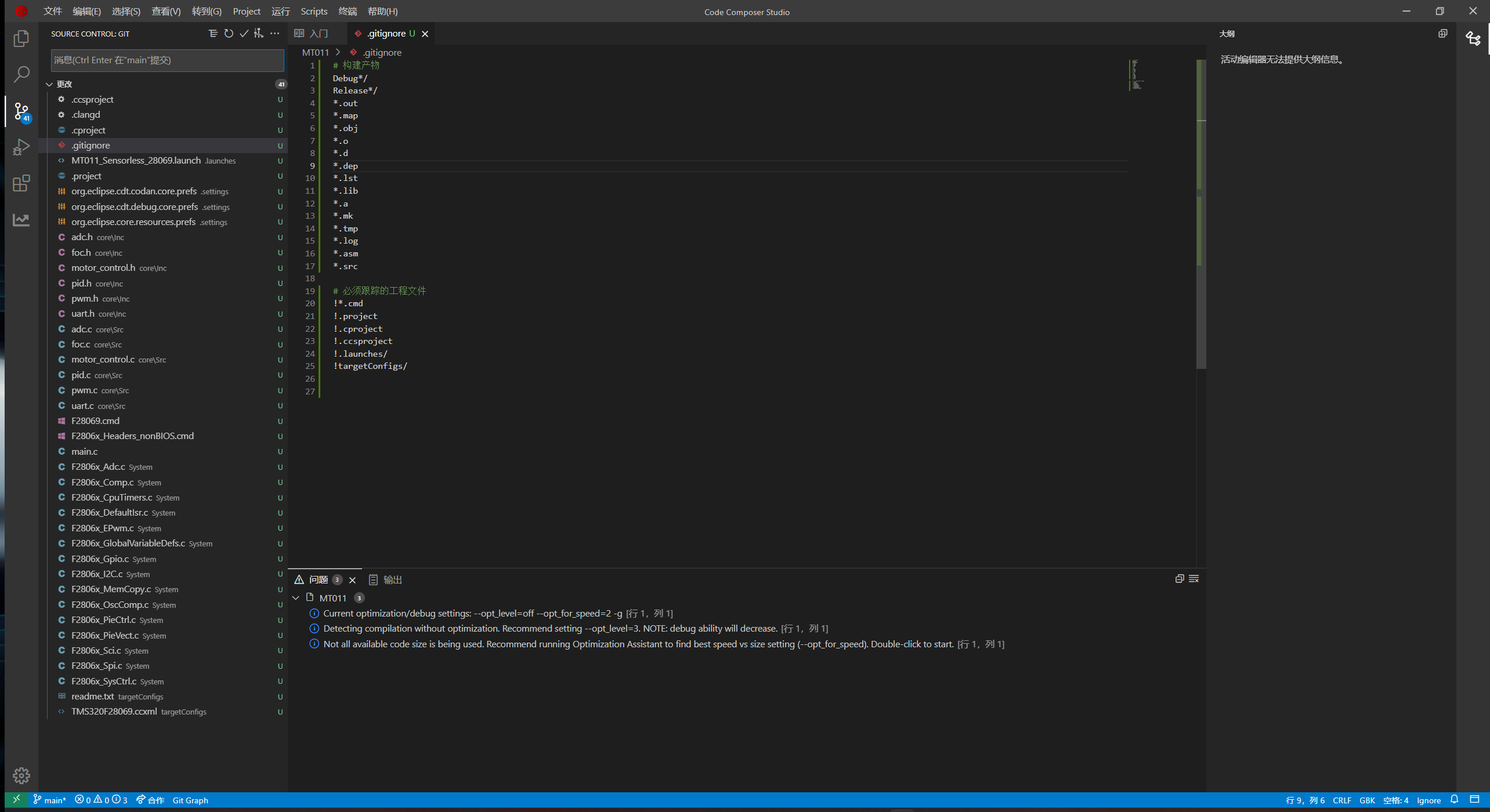The height and width of the screenshot is (812, 1490).
Task: Click the commit checkmark icon
Action: click(x=244, y=34)
